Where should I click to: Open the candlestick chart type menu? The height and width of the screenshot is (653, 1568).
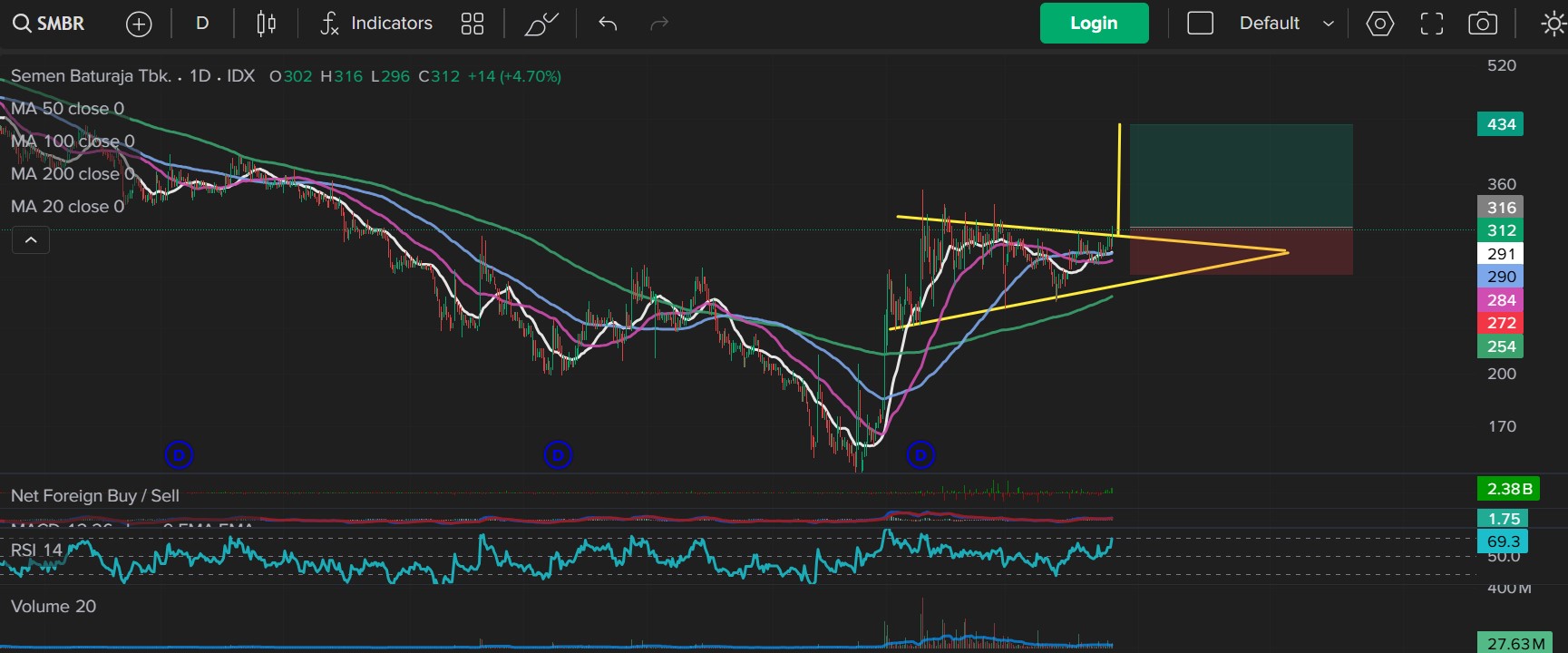pos(266,24)
